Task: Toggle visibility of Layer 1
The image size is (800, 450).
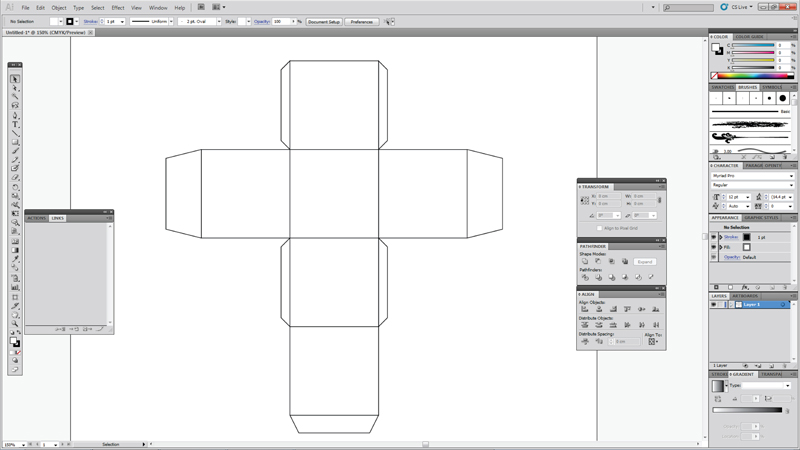Action: coord(714,305)
